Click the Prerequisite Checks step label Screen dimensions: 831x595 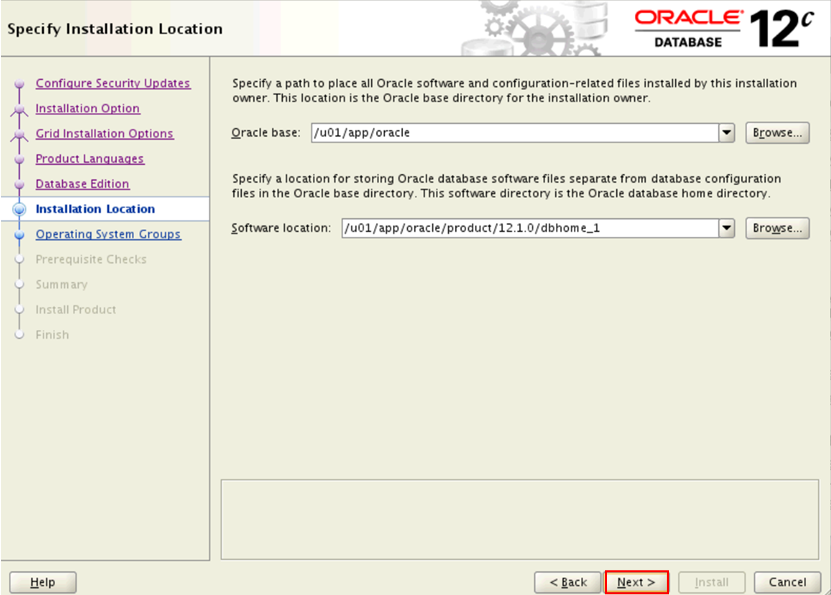[x=91, y=259]
